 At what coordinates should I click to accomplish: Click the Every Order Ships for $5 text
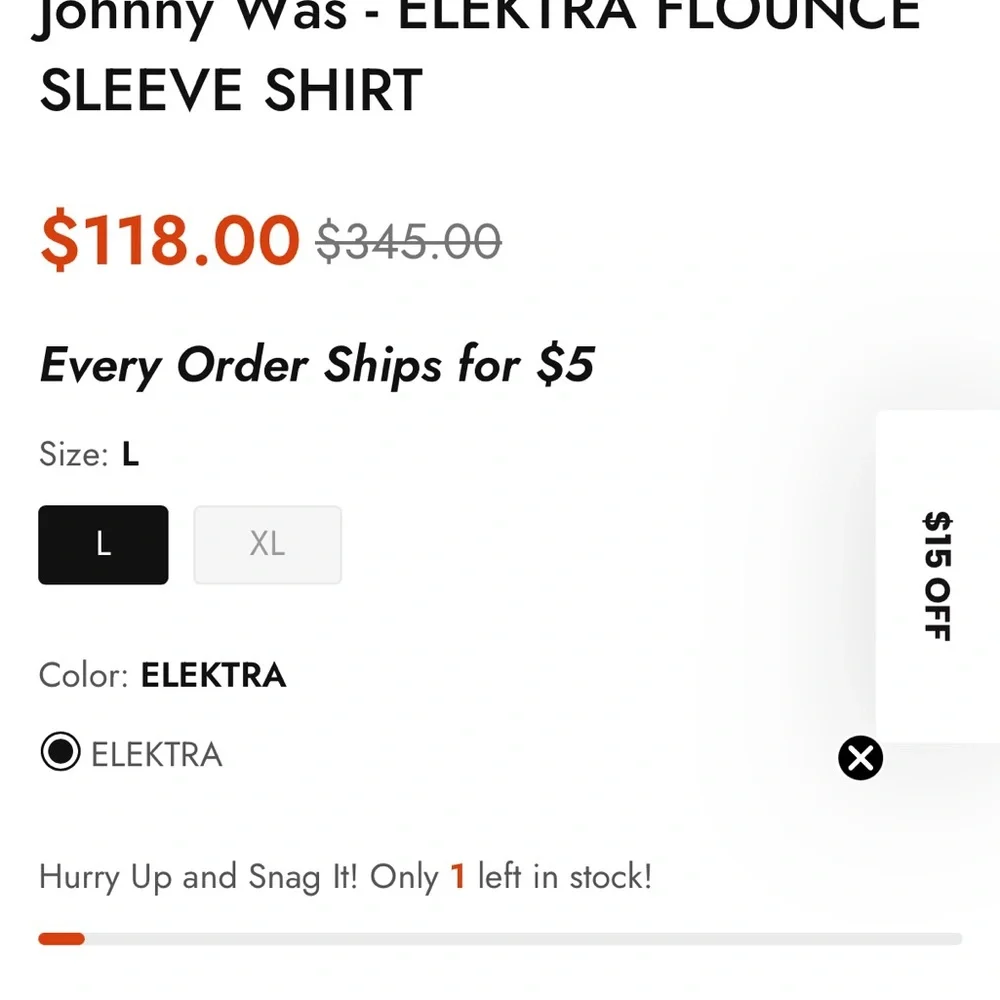(x=316, y=365)
